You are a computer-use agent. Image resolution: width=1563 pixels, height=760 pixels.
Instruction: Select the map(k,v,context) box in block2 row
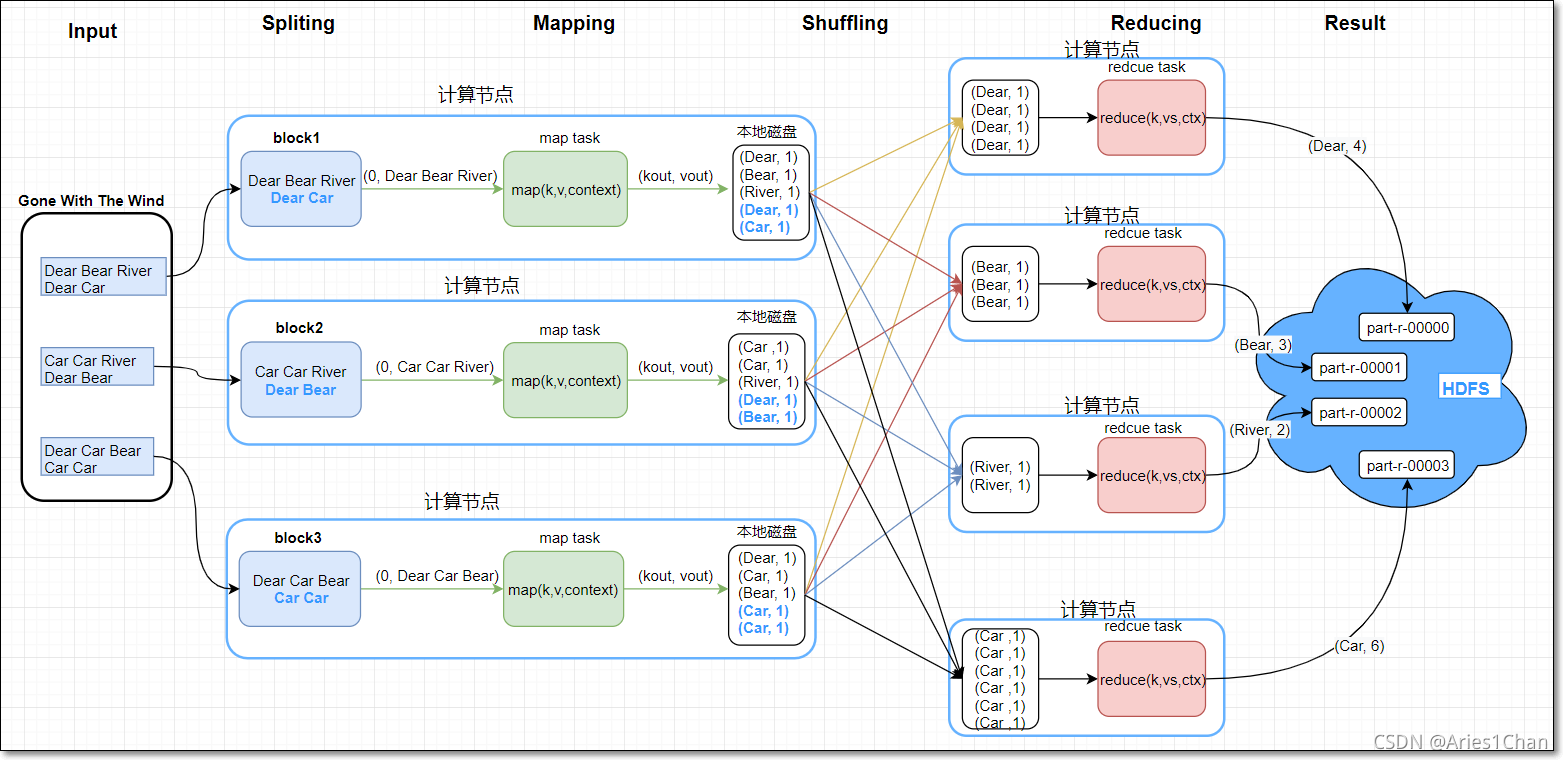click(565, 380)
